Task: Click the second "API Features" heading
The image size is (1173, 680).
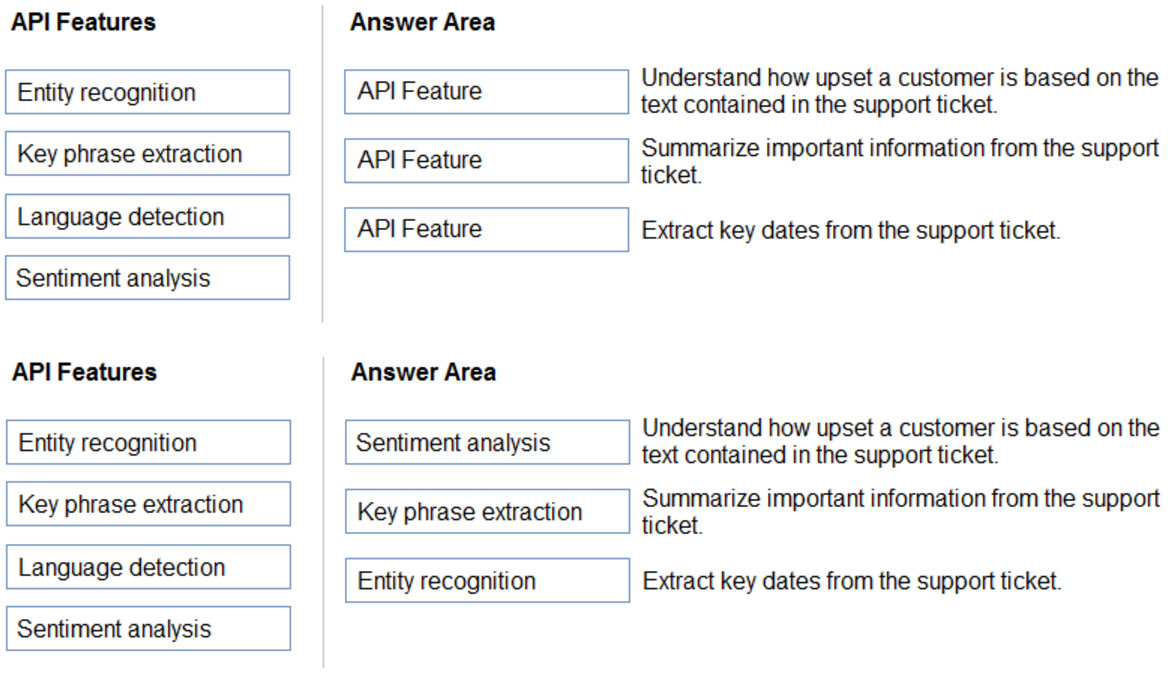Action: tap(84, 372)
